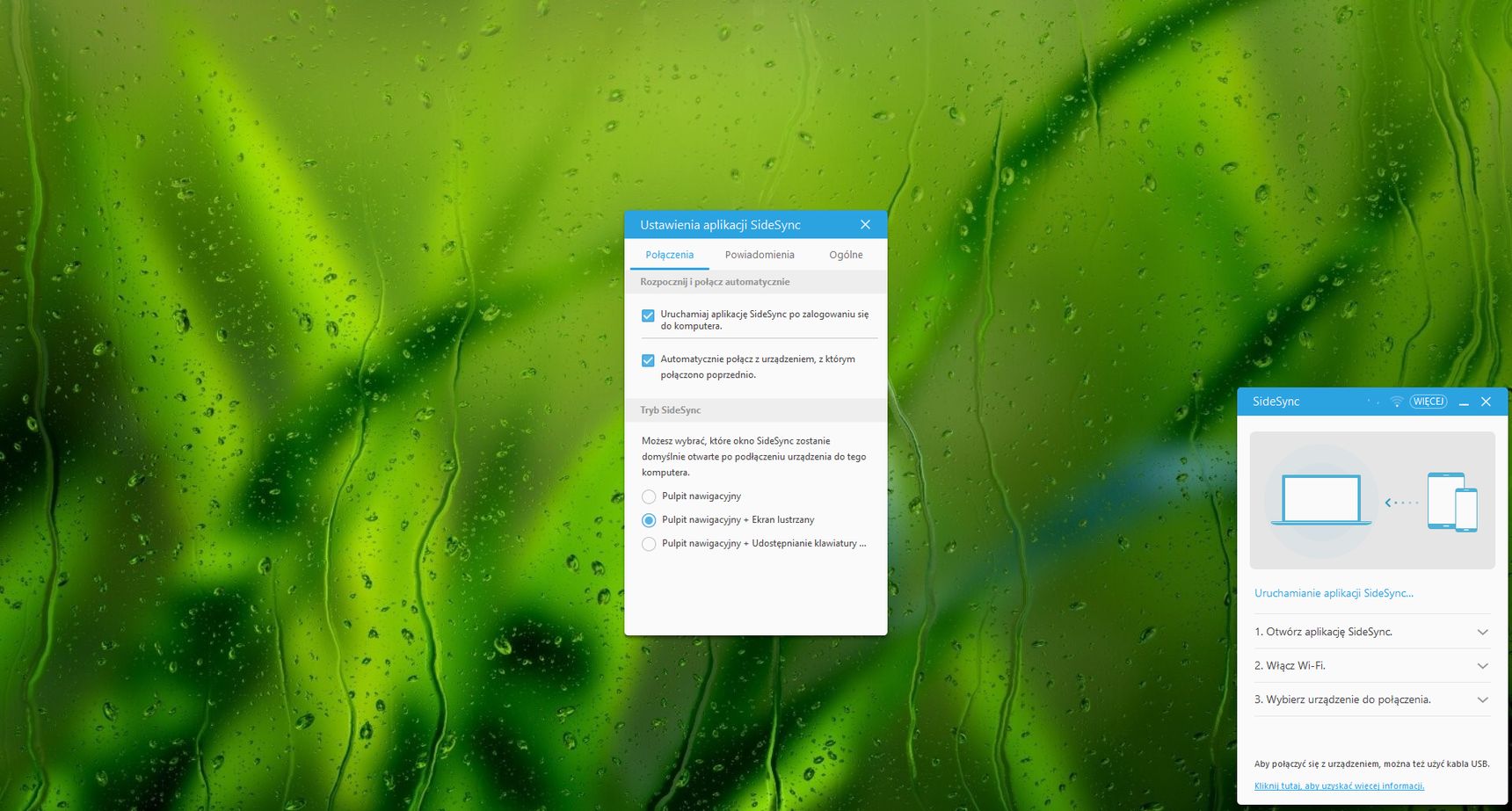Click the 'SideSync' window title text
The width and height of the screenshot is (1512, 811).
click(1276, 402)
